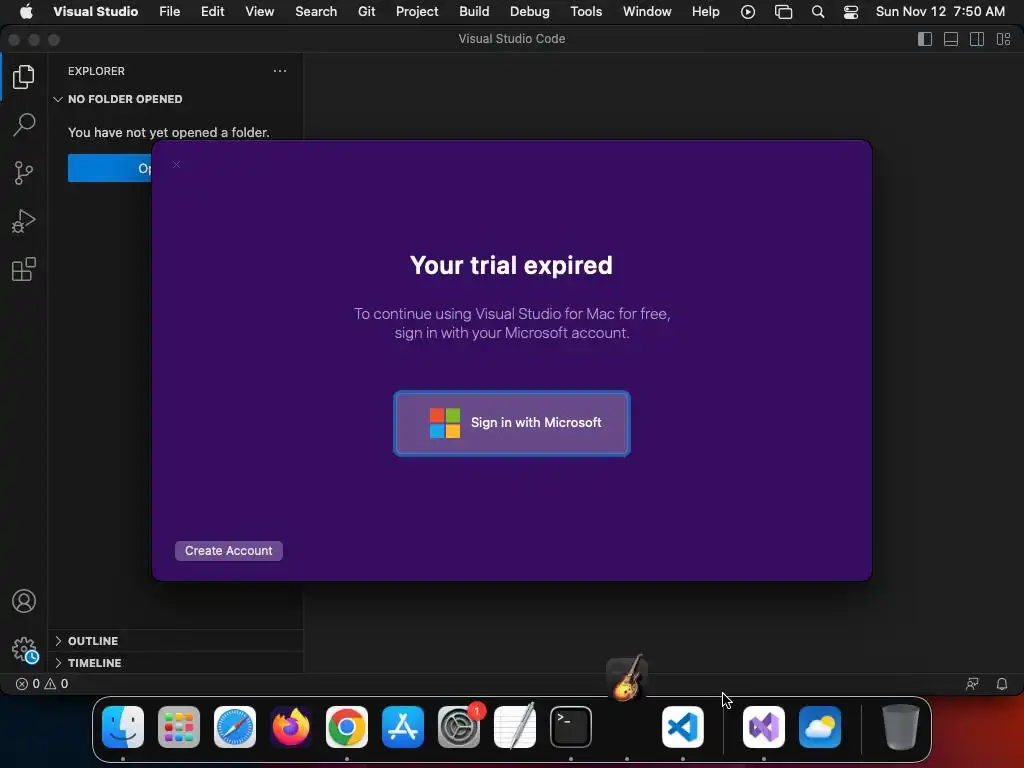Image resolution: width=1024 pixels, height=768 pixels.
Task: Open the Manage gear icon
Action: pyautogui.click(x=25, y=650)
